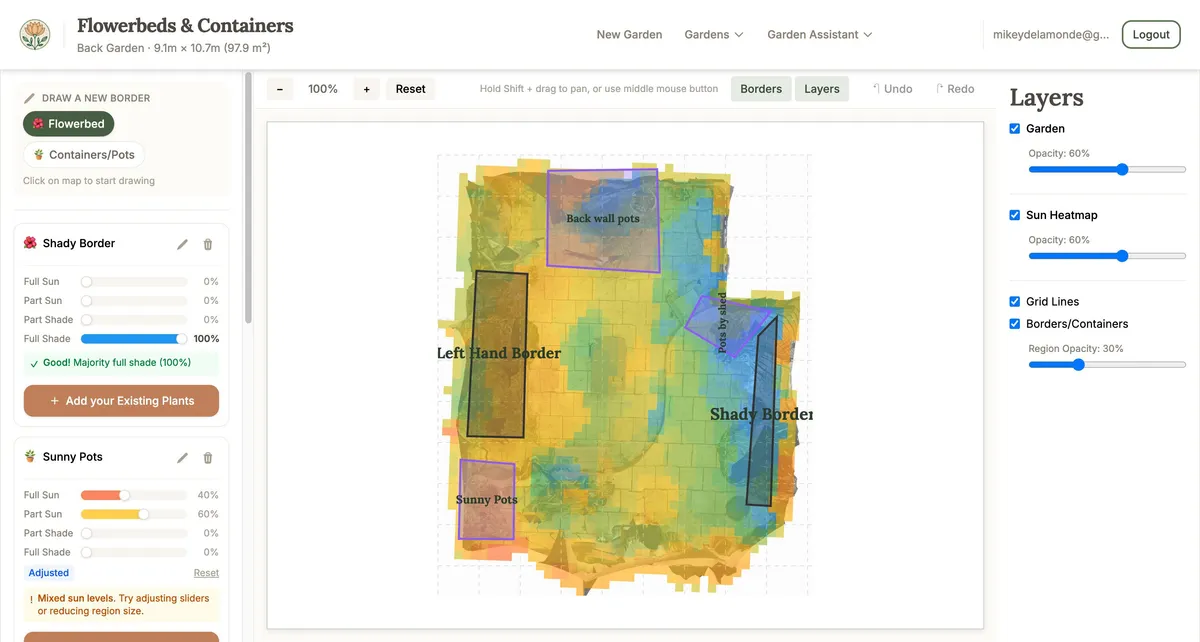The width and height of the screenshot is (1200, 642).
Task: Select the Containers/Pots drawing tool
Action: point(83,154)
